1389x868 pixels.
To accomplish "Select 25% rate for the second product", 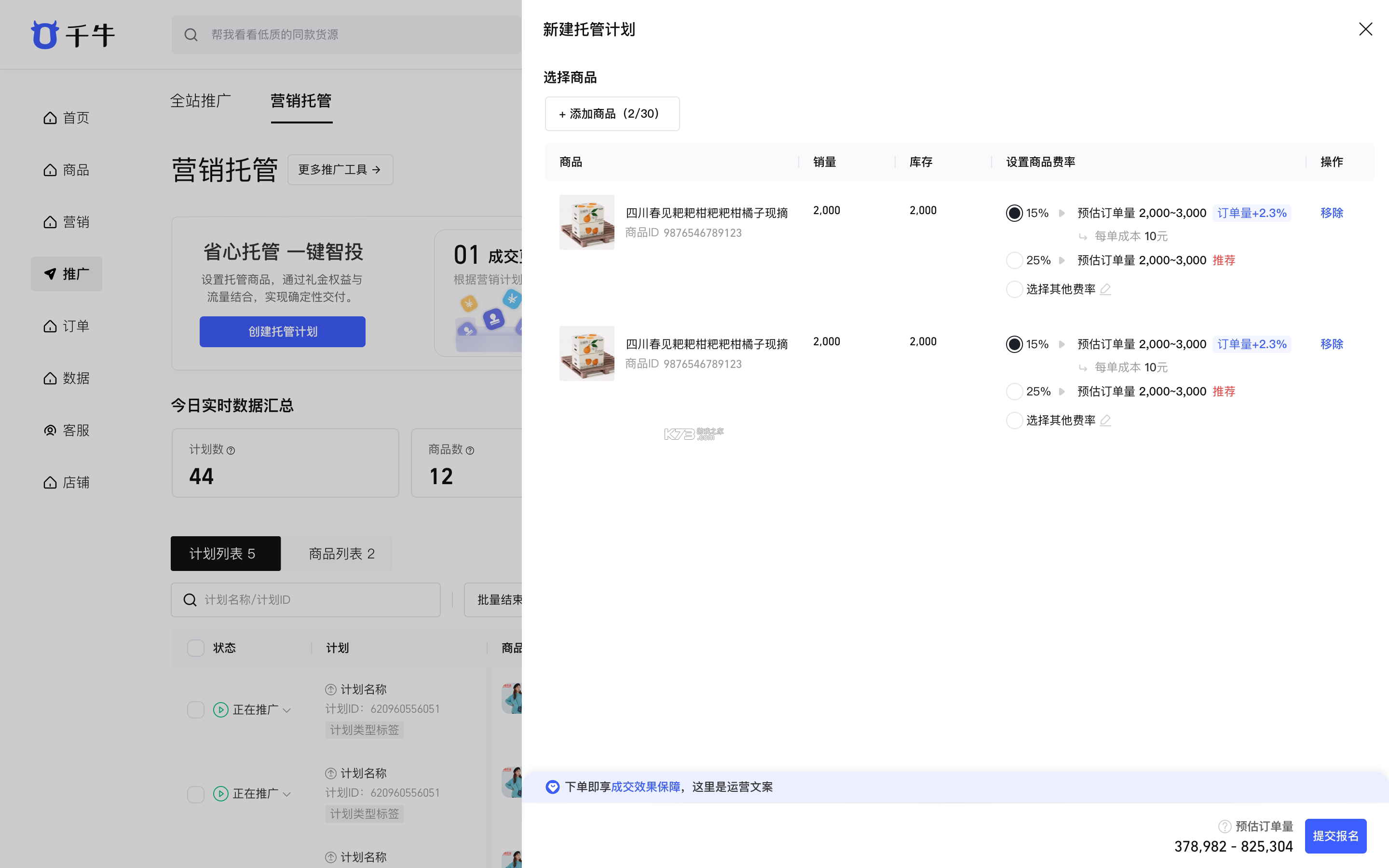I will click(x=1014, y=392).
